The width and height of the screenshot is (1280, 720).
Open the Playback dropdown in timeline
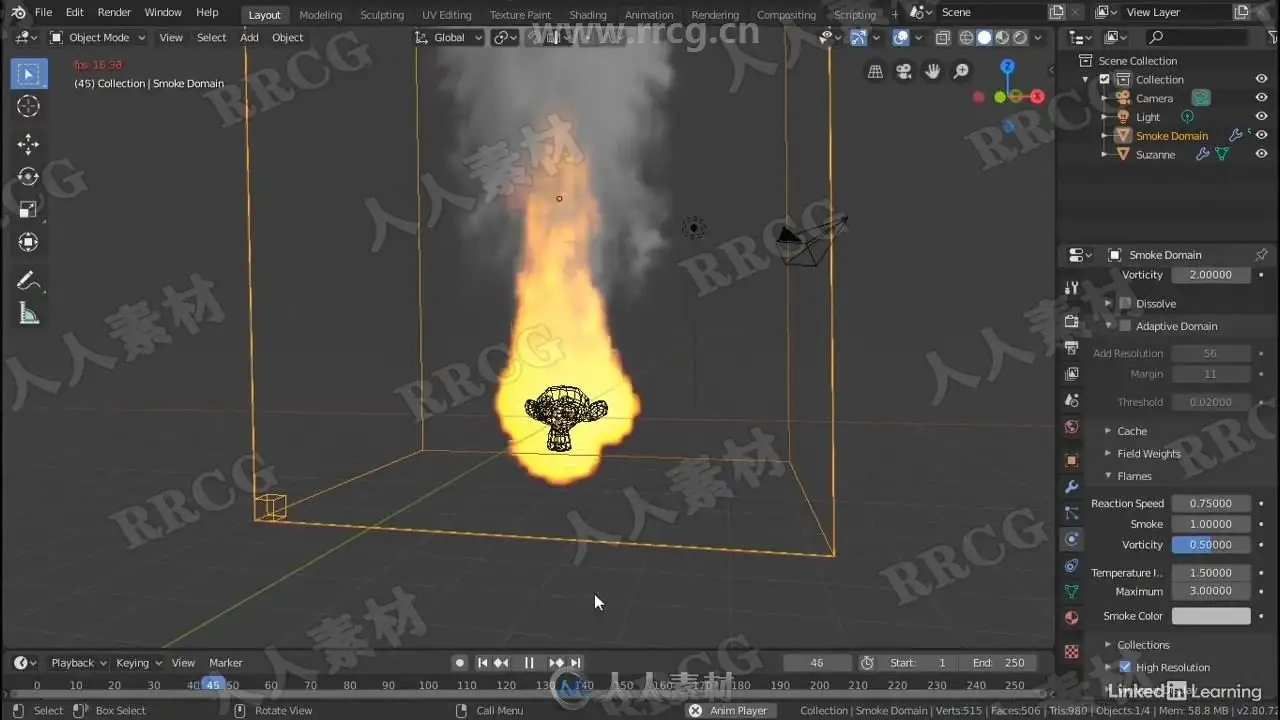tap(79, 663)
